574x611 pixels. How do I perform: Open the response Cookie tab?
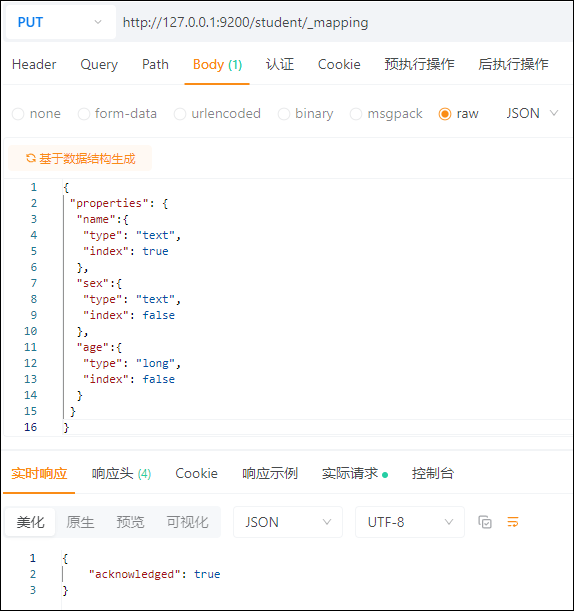pos(196,473)
